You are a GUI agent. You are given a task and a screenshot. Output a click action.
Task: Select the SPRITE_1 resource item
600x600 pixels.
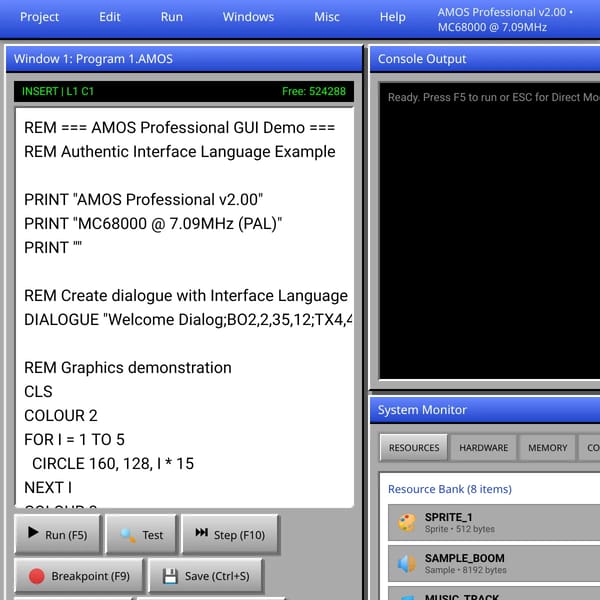(x=494, y=522)
